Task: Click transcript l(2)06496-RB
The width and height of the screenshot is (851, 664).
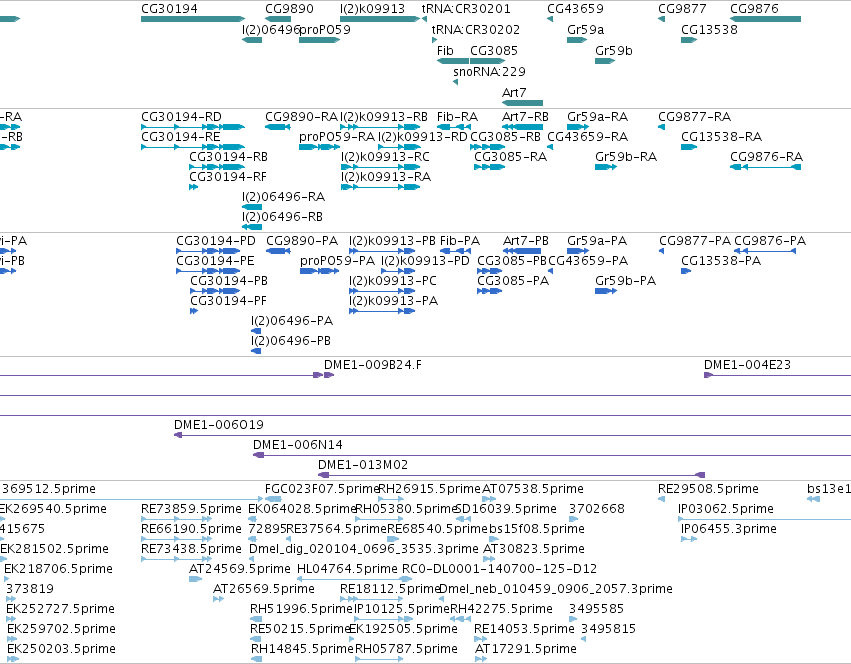Action: pyautogui.click(x=252, y=227)
